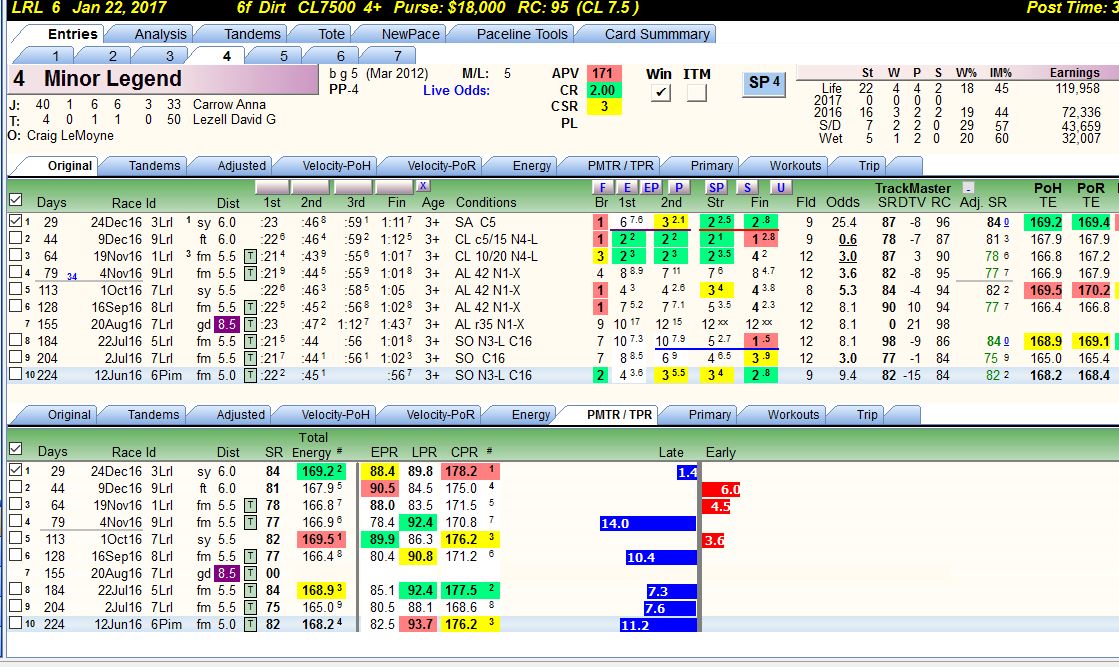Toggle select-all checkbox in upper table header

[15, 200]
